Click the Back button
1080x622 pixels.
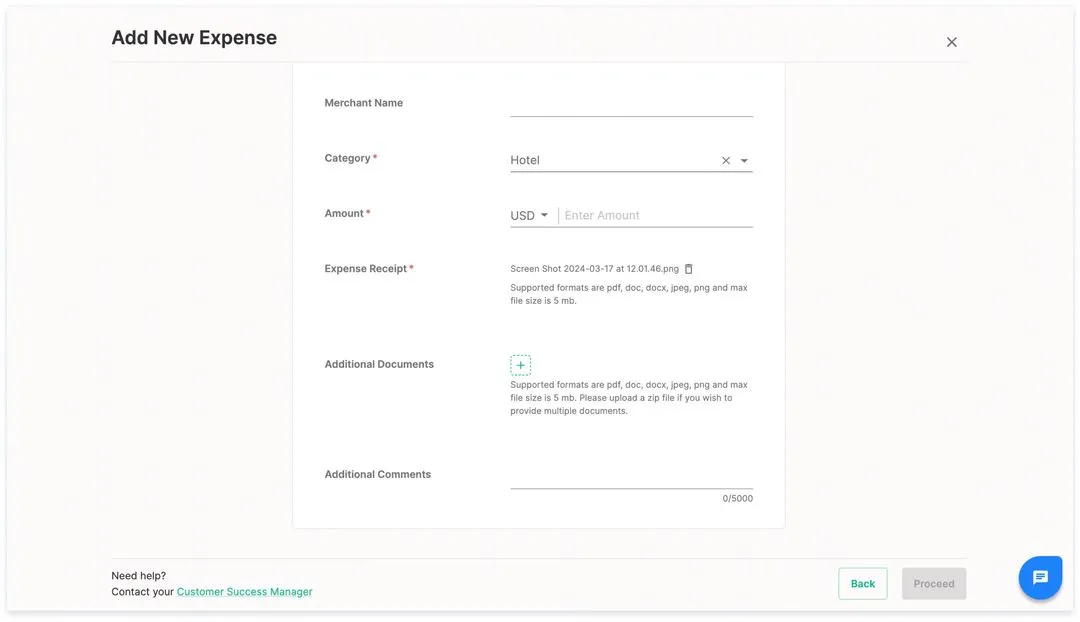click(862, 583)
